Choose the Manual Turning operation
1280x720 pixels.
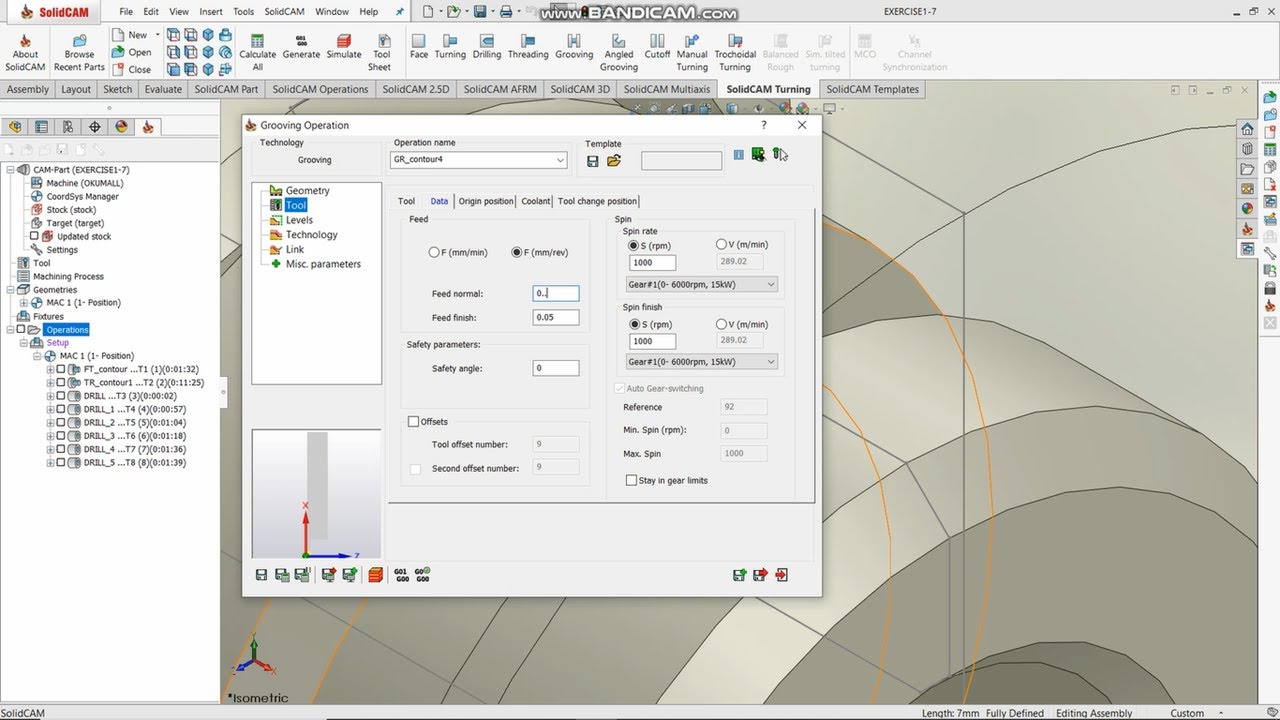[x=692, y=53]
